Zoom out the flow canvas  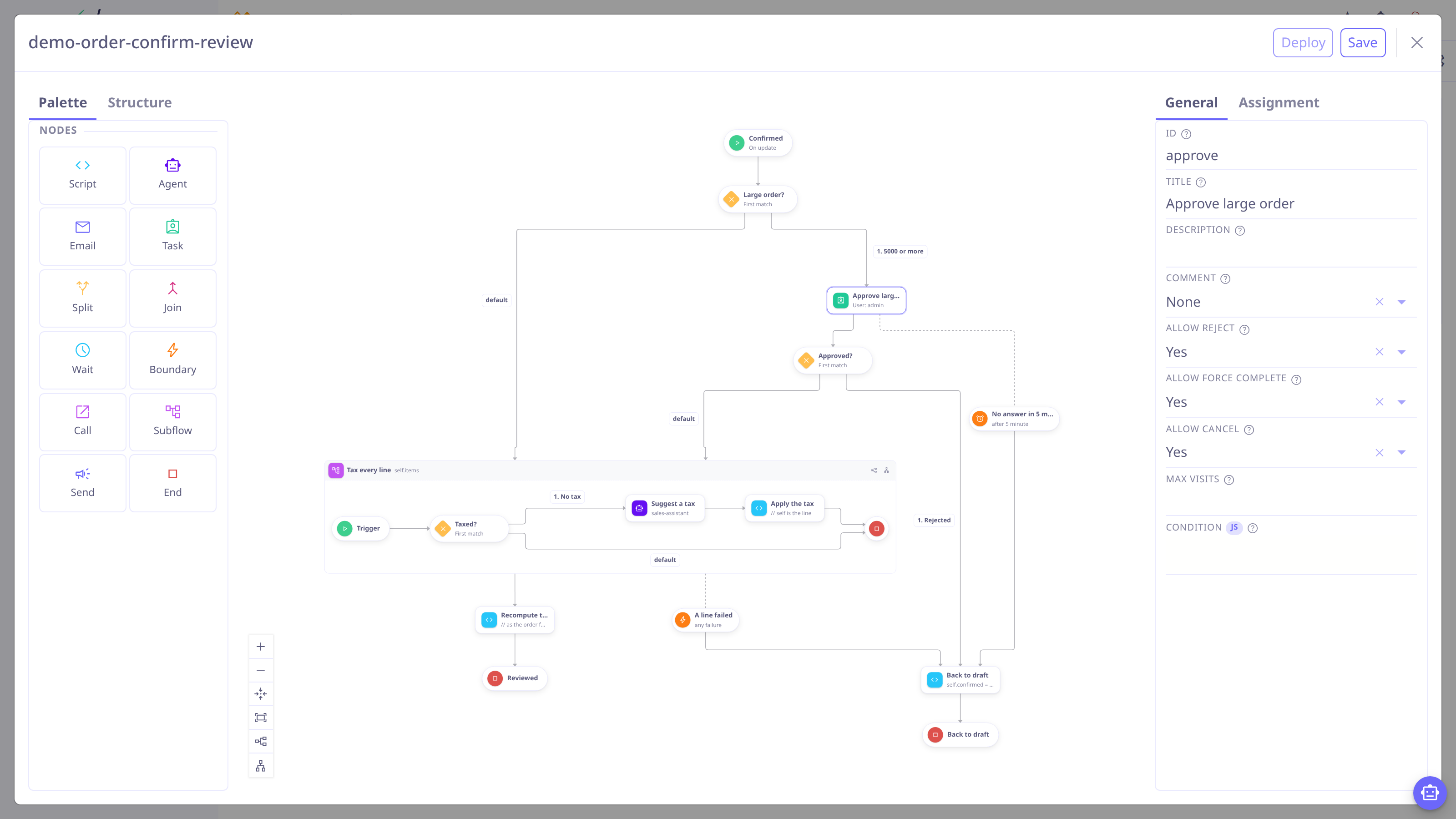click(x=261, y=670)
